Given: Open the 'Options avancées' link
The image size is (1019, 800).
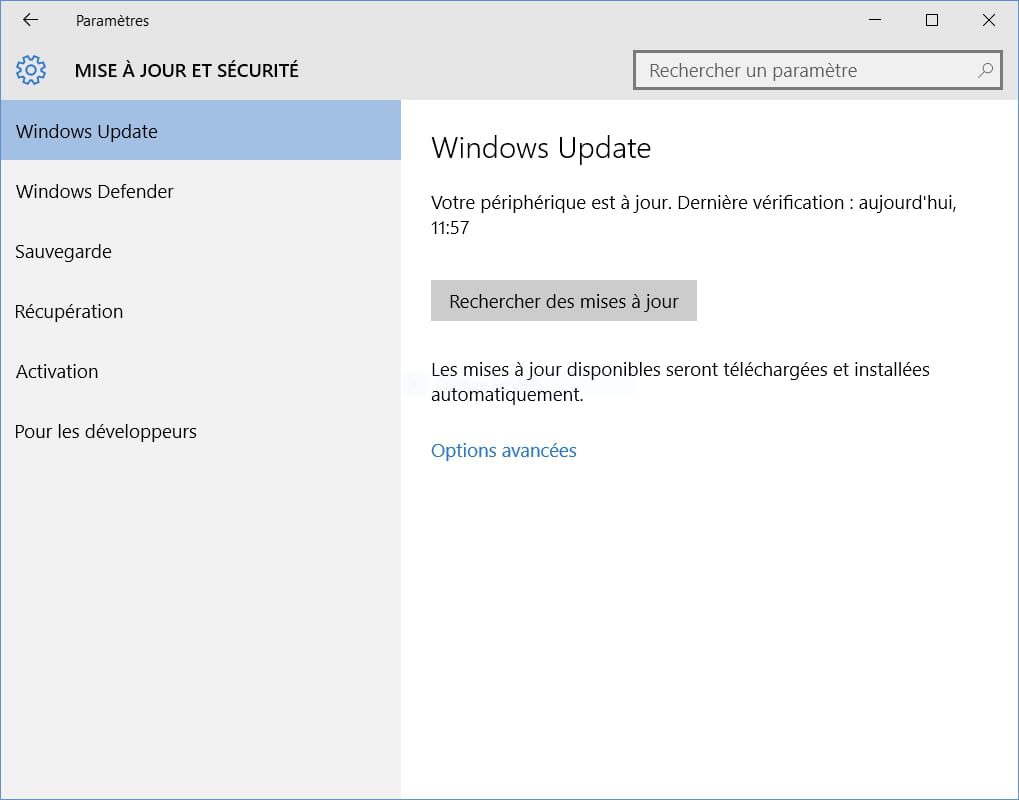Looking at the screenshot, I should 504,450.
